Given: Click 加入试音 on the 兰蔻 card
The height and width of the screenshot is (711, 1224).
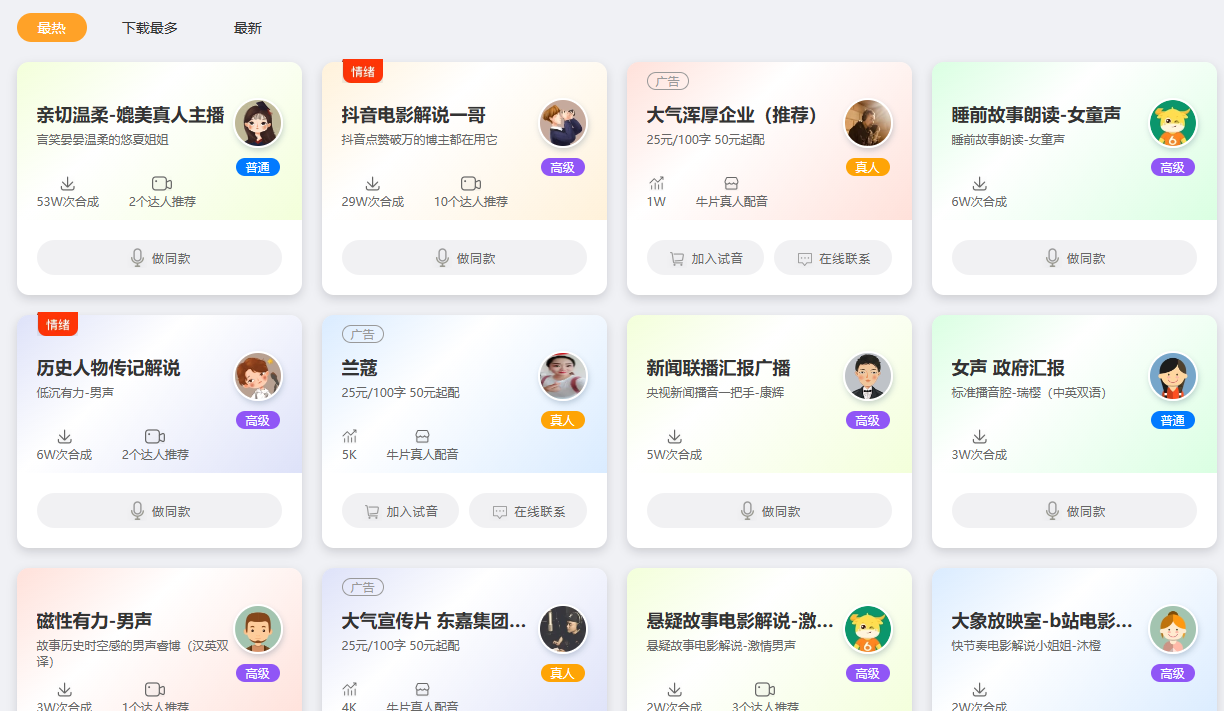Looking at the screenshot, I should point(400,510).
